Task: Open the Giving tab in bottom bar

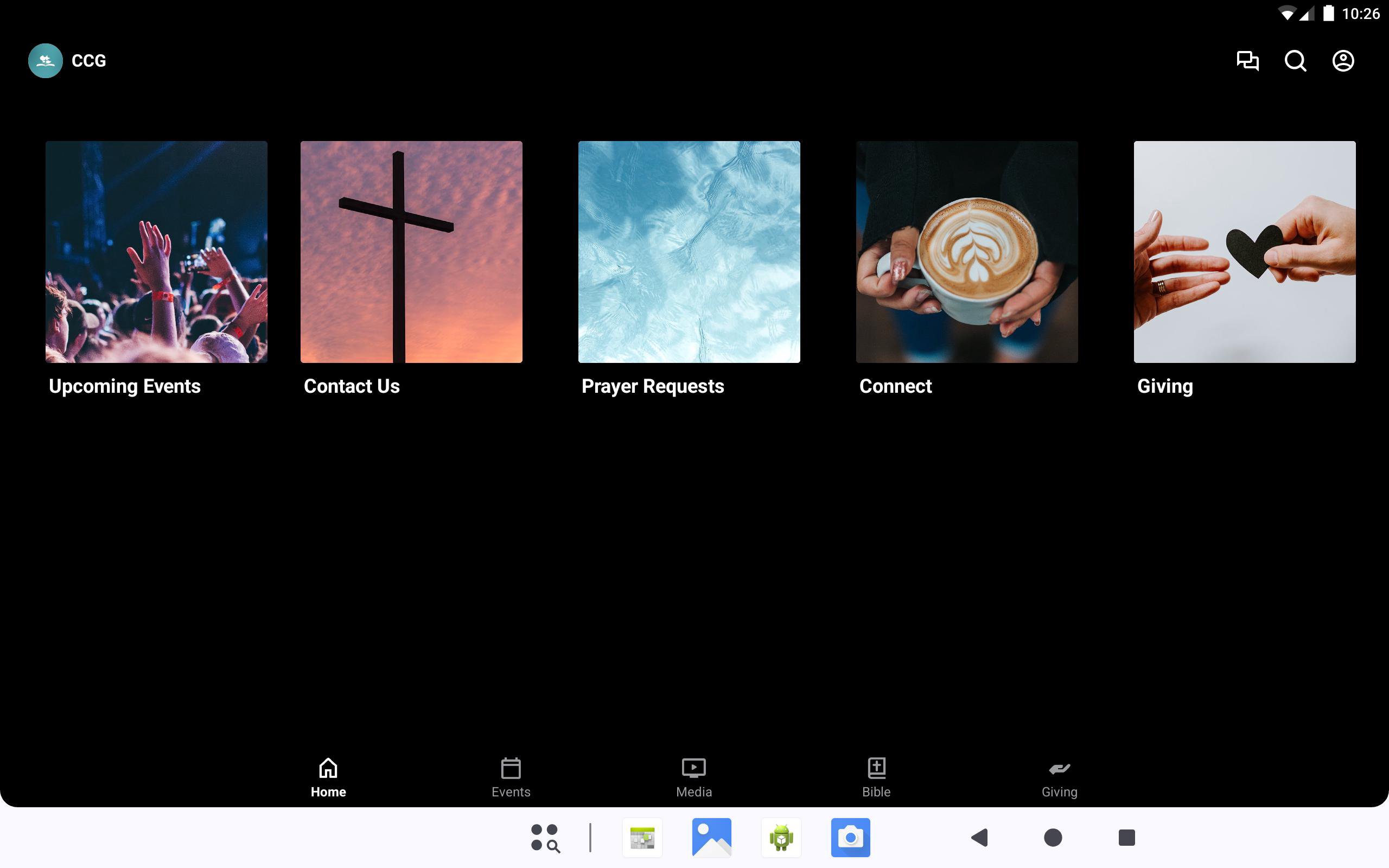Action: [x=1059, y=777]
